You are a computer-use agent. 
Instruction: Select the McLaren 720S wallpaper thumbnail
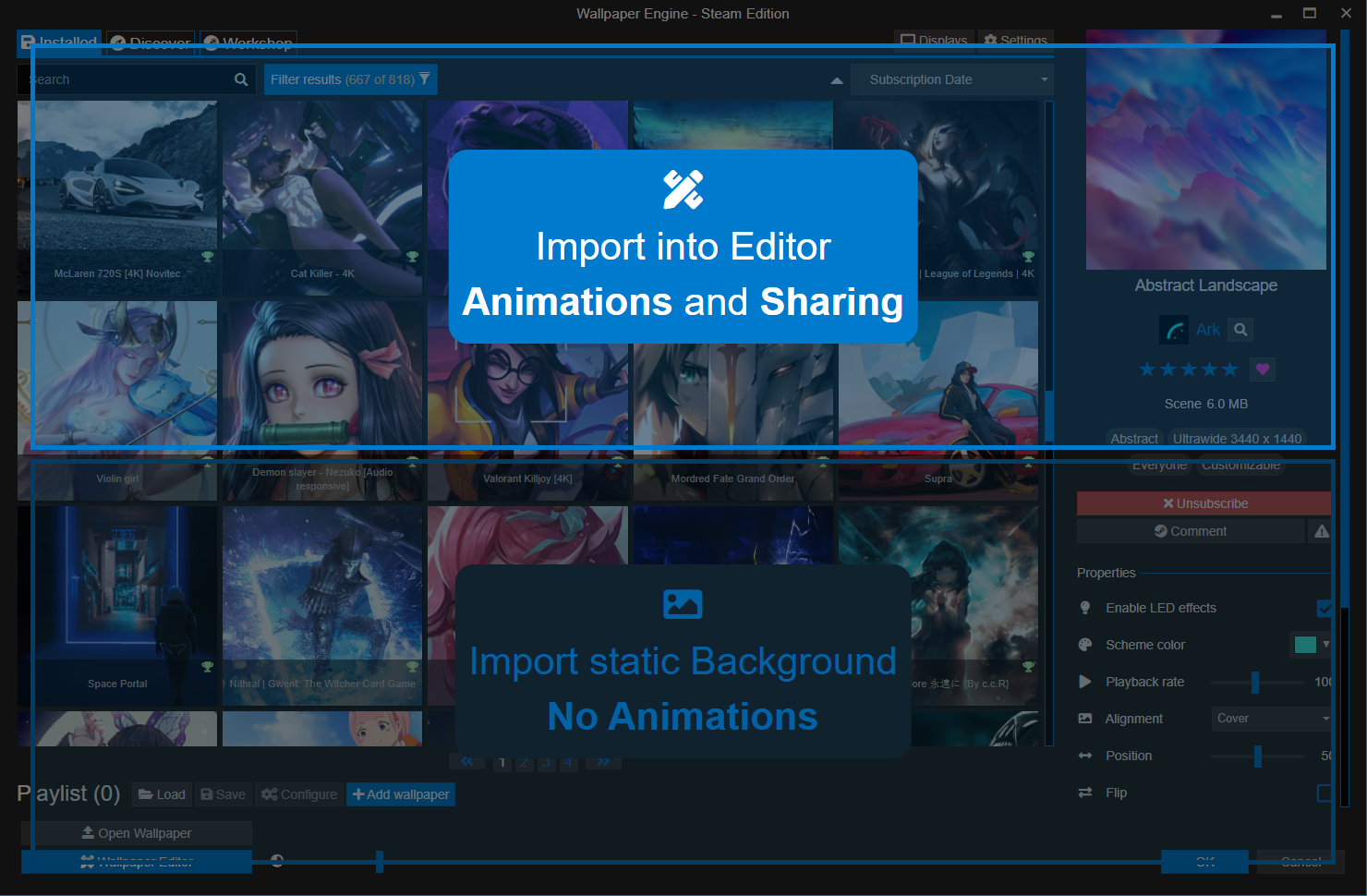(x=117, y=198)
